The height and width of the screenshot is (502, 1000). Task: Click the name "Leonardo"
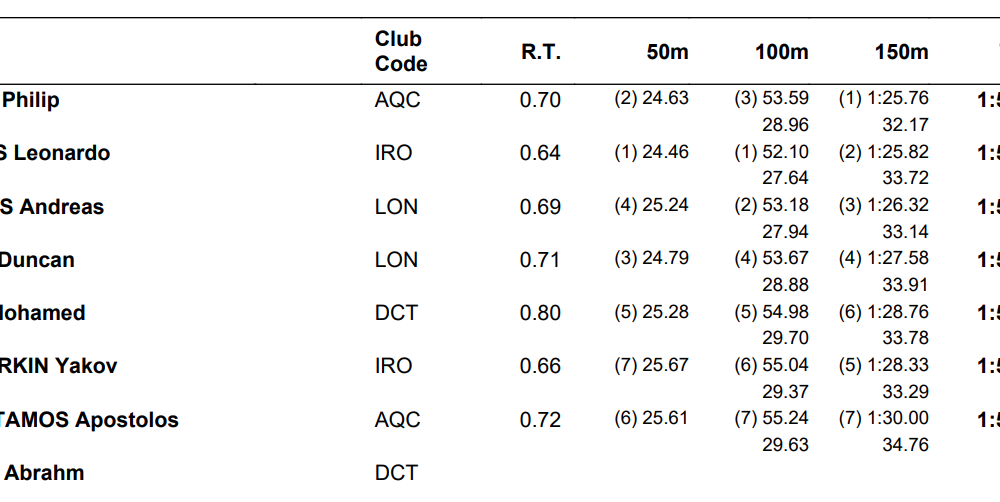pos(60,153)
